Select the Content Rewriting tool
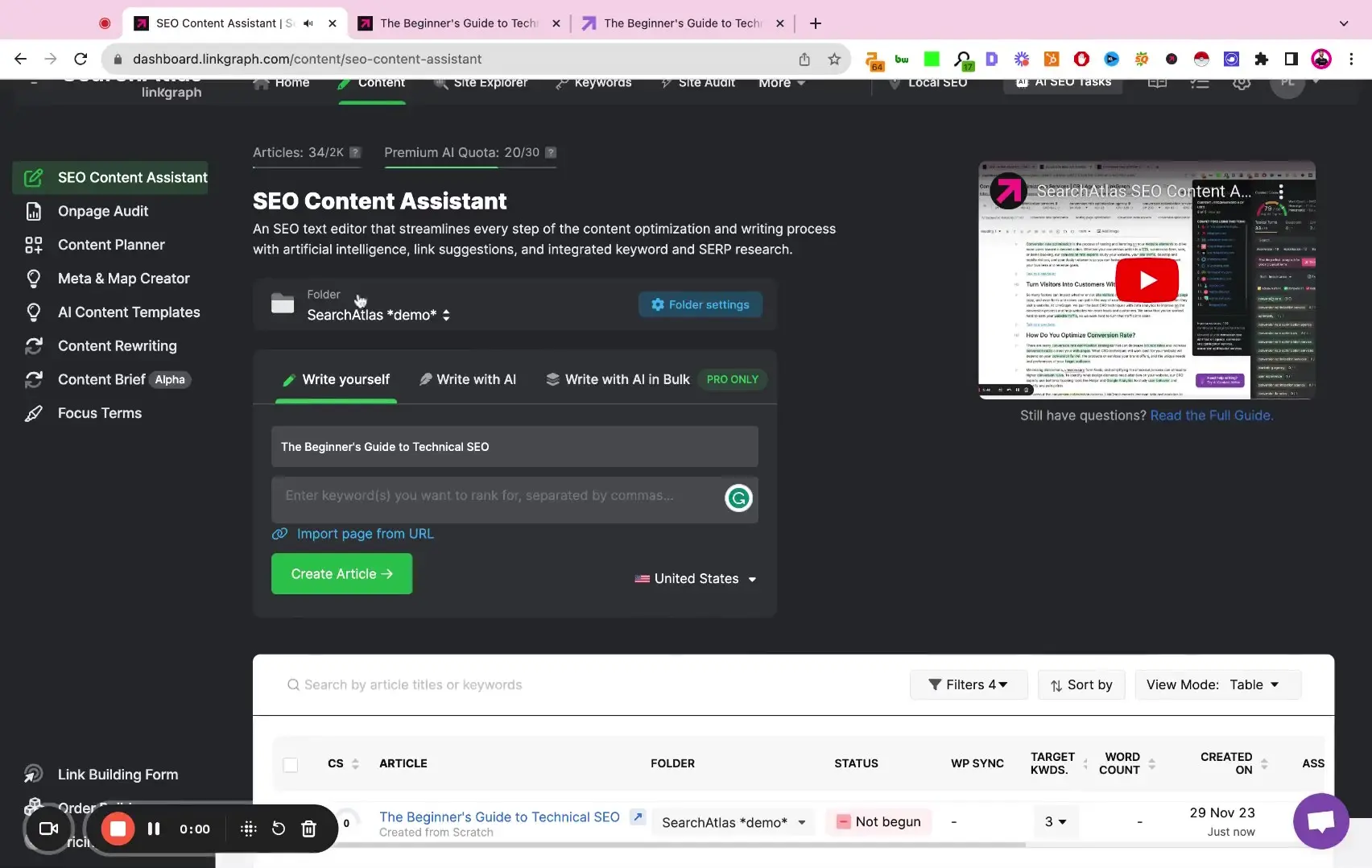The image size is (1372, 868). point(117,345)
